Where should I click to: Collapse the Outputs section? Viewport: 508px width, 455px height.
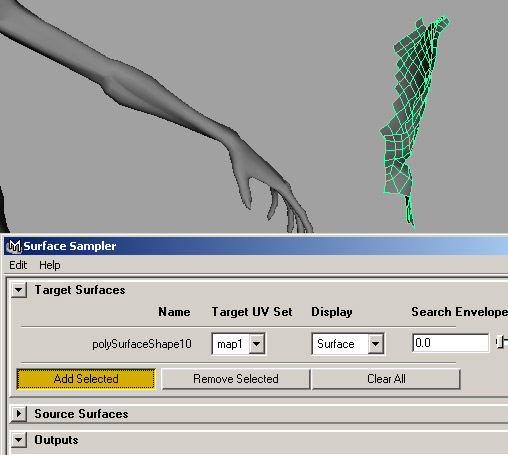(19, 440)
